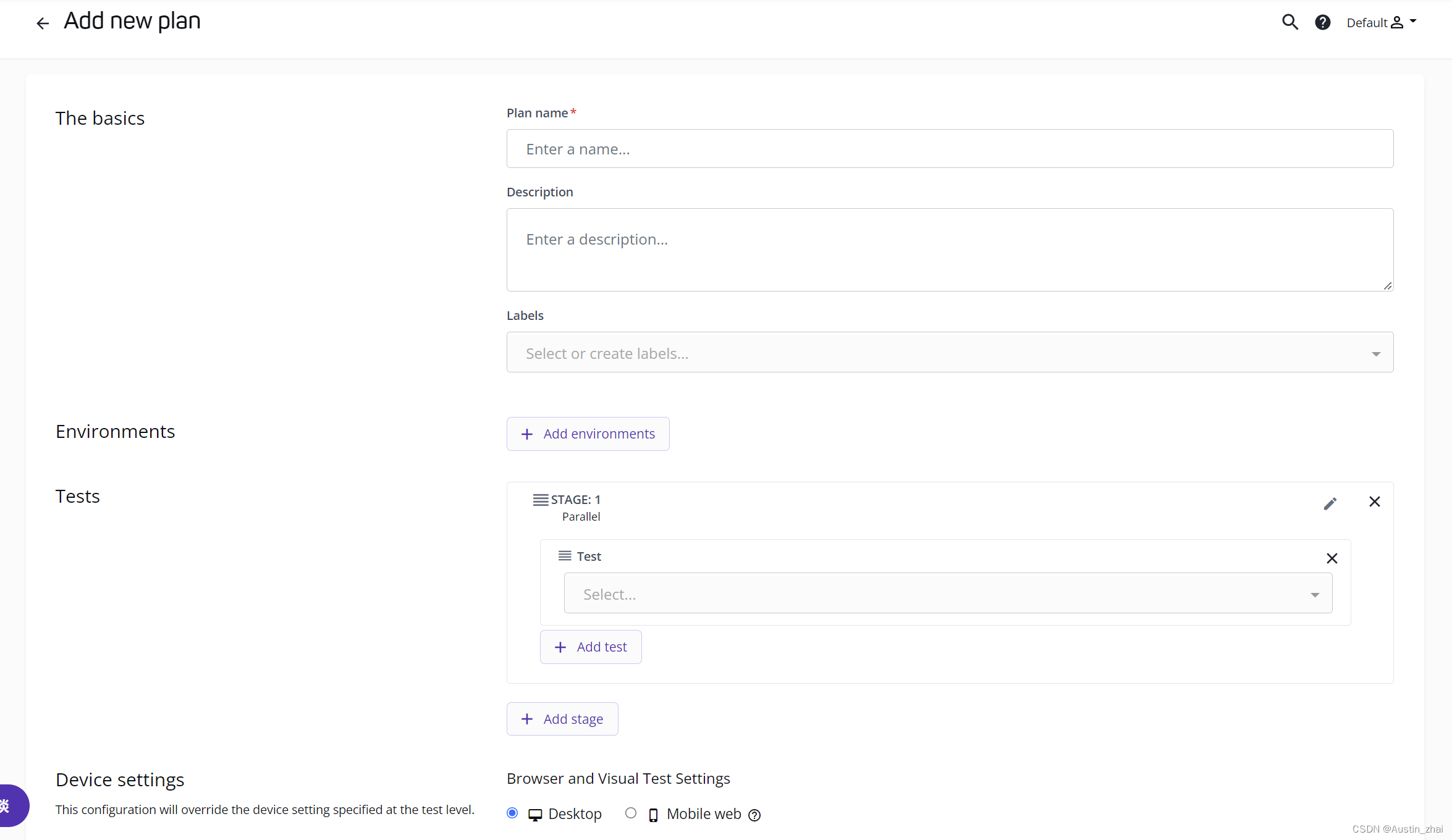Go back using the arrow icon

42,23
